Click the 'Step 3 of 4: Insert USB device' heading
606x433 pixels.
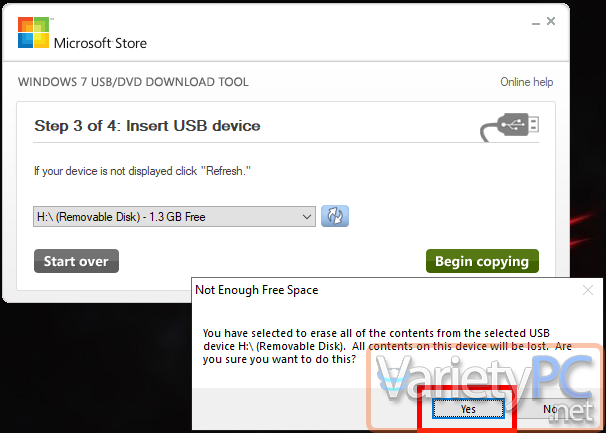coord(147,126)
